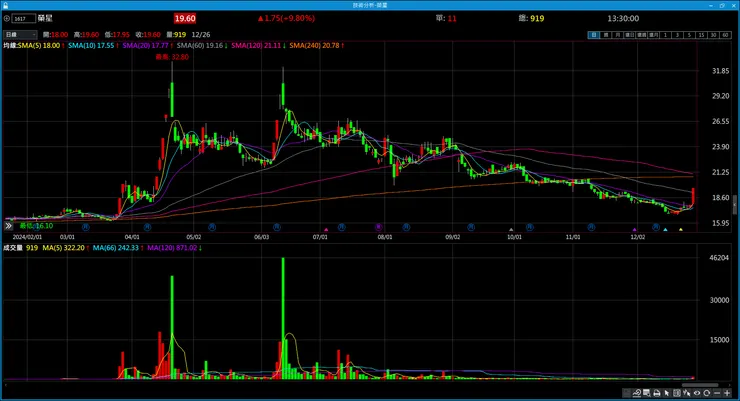This screenshot has width=740, height=401.
Task: Select the 日 daily period tab
Action: click(594, 35)
